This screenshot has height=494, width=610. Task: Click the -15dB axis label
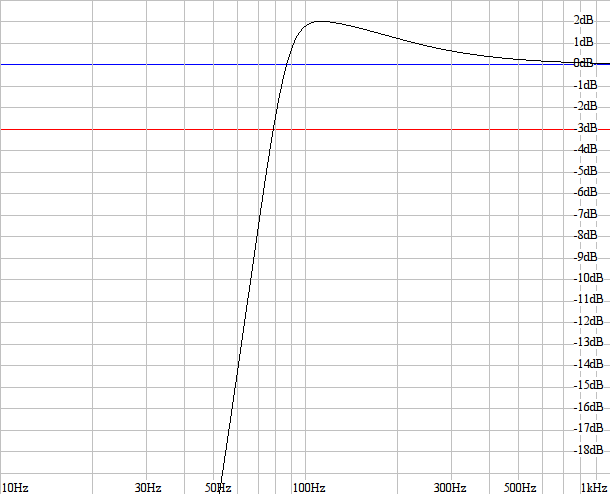[588, 385]
